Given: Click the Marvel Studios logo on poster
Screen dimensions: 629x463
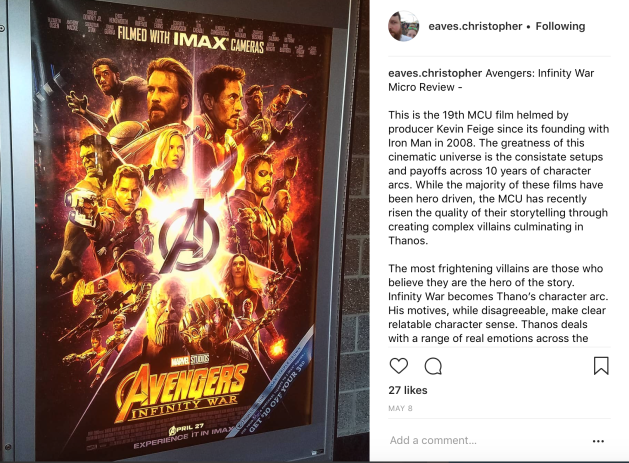Looking at the screenshot, I should [x=189, y=359].
